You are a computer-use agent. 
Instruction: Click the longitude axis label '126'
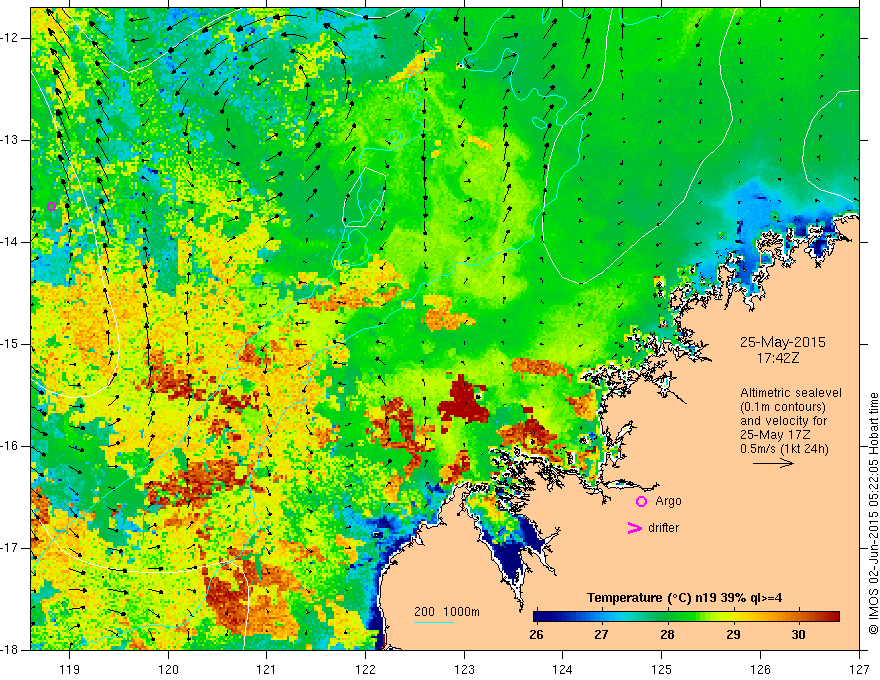coord(760,669)
